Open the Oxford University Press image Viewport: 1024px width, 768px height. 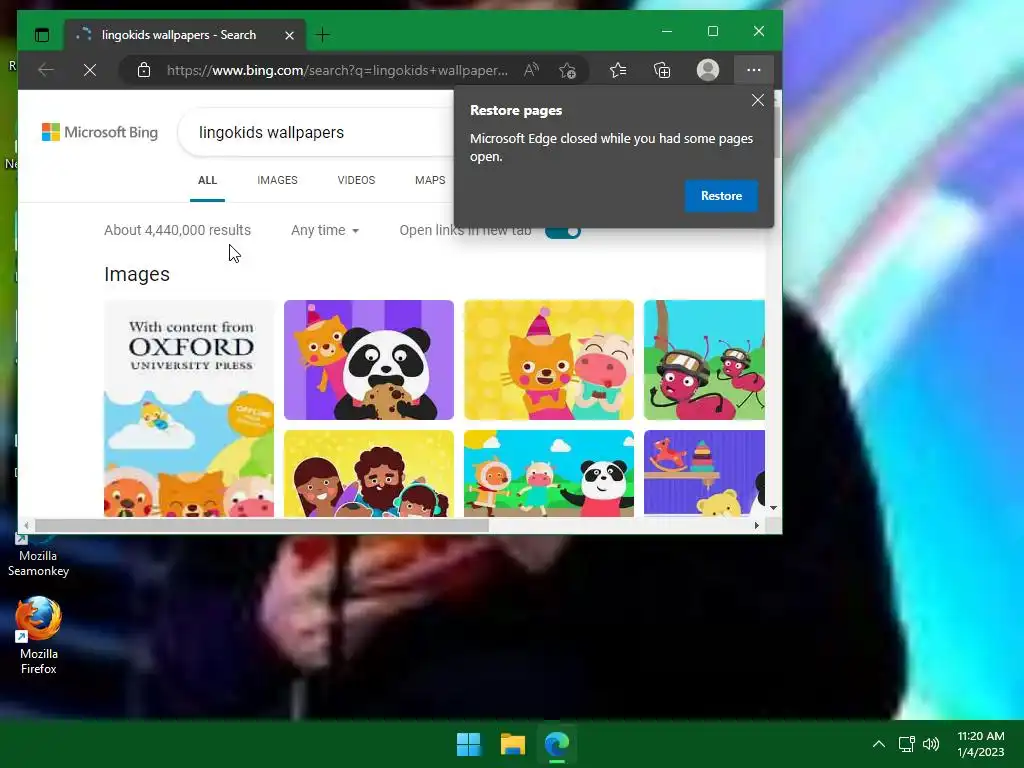[x=189, y=409]
